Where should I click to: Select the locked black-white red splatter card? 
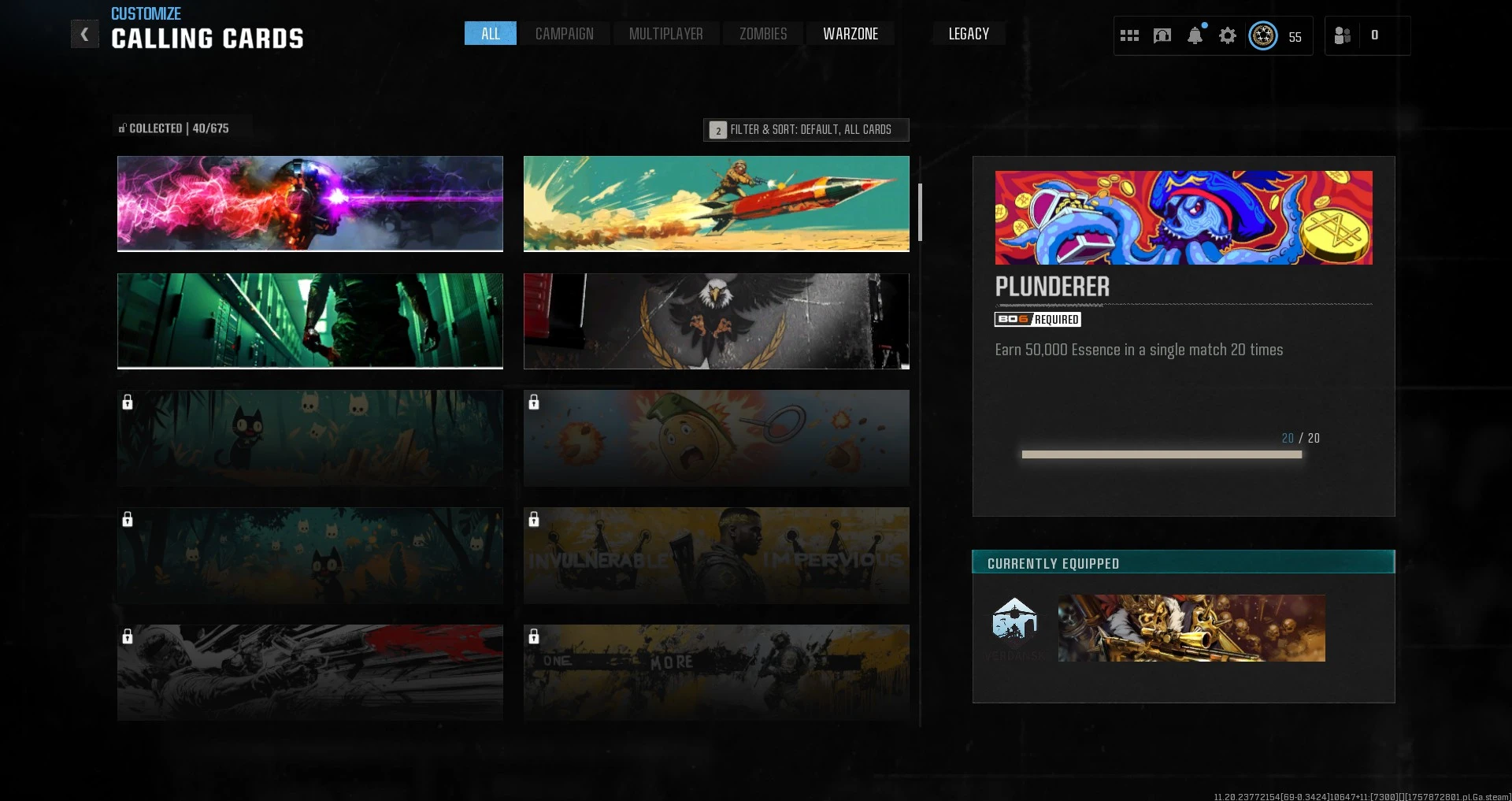click(310, 673)
